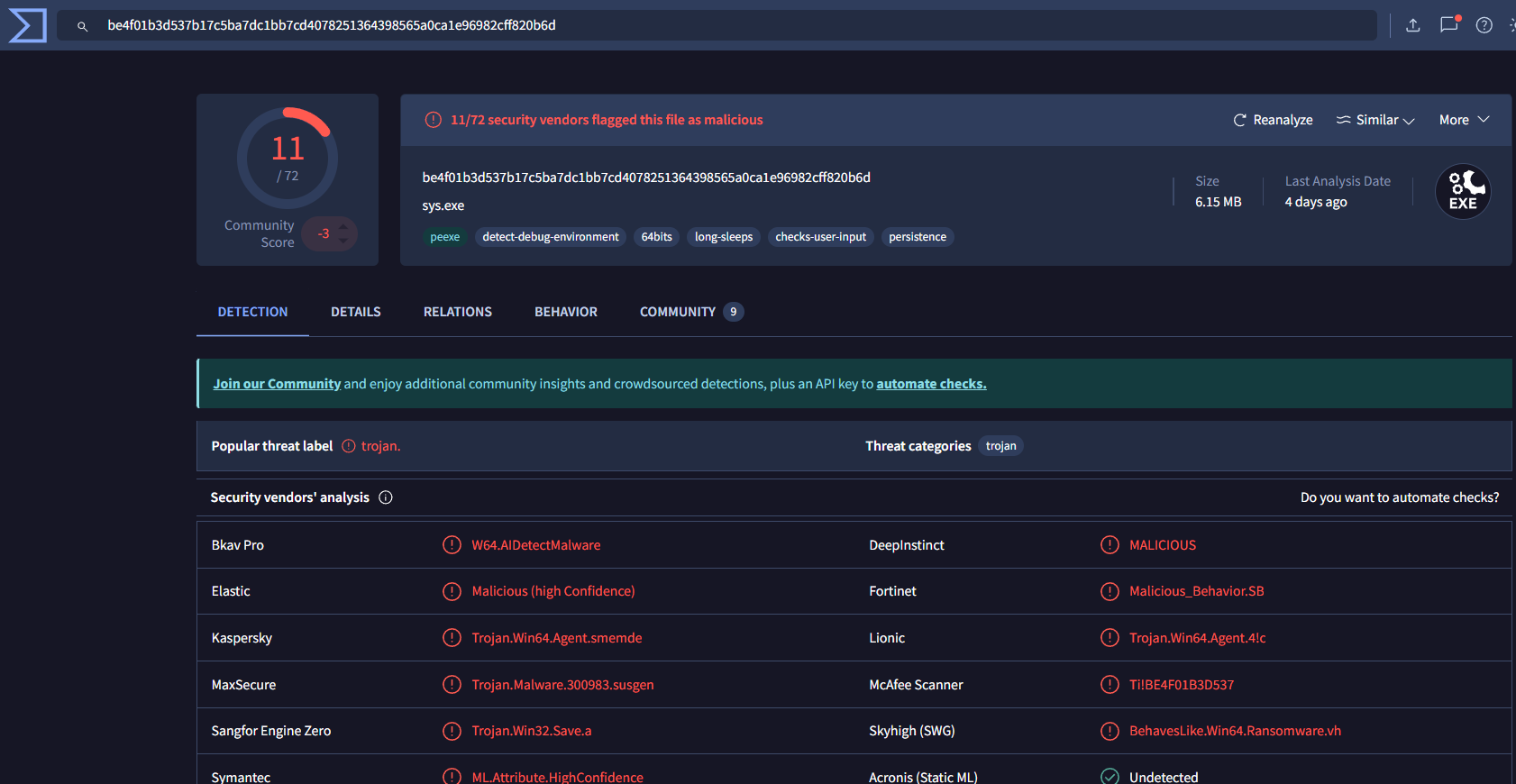Follow the automate checks link
The height and width of the screenshot is (784, 1516).
coord(931,384)
